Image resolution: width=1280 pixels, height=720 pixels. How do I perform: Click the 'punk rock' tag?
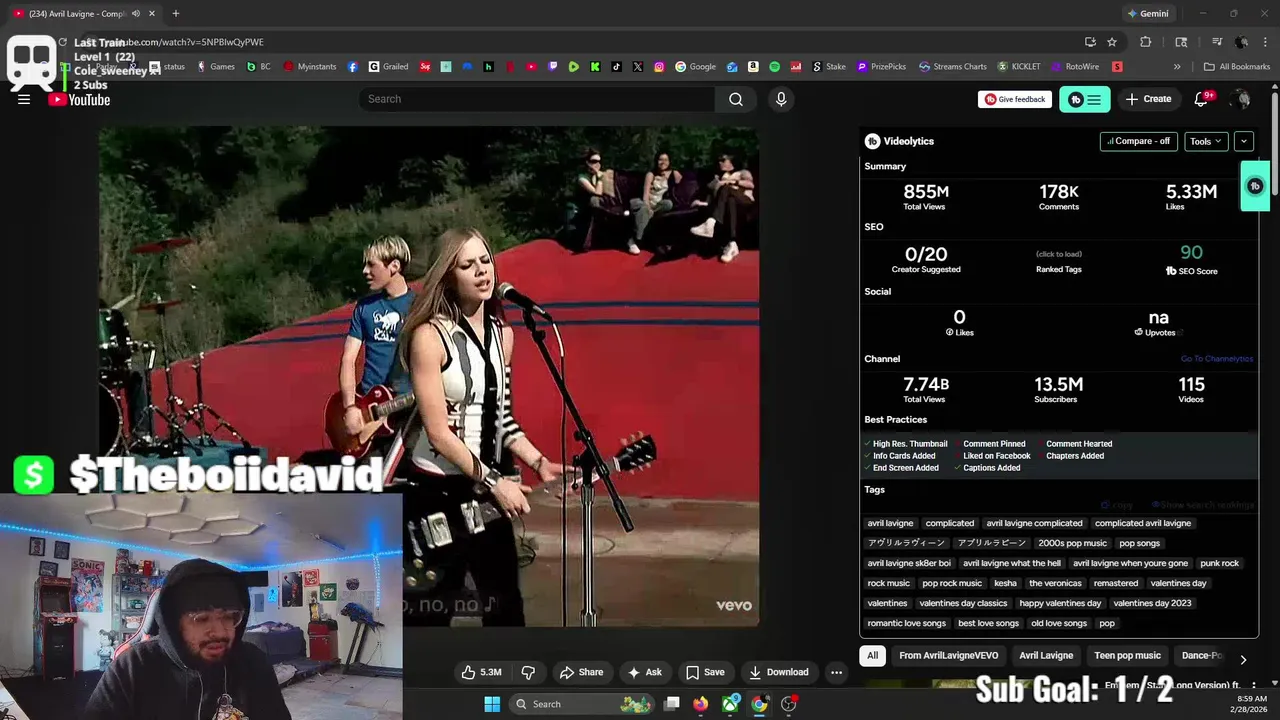[1219, 563]
